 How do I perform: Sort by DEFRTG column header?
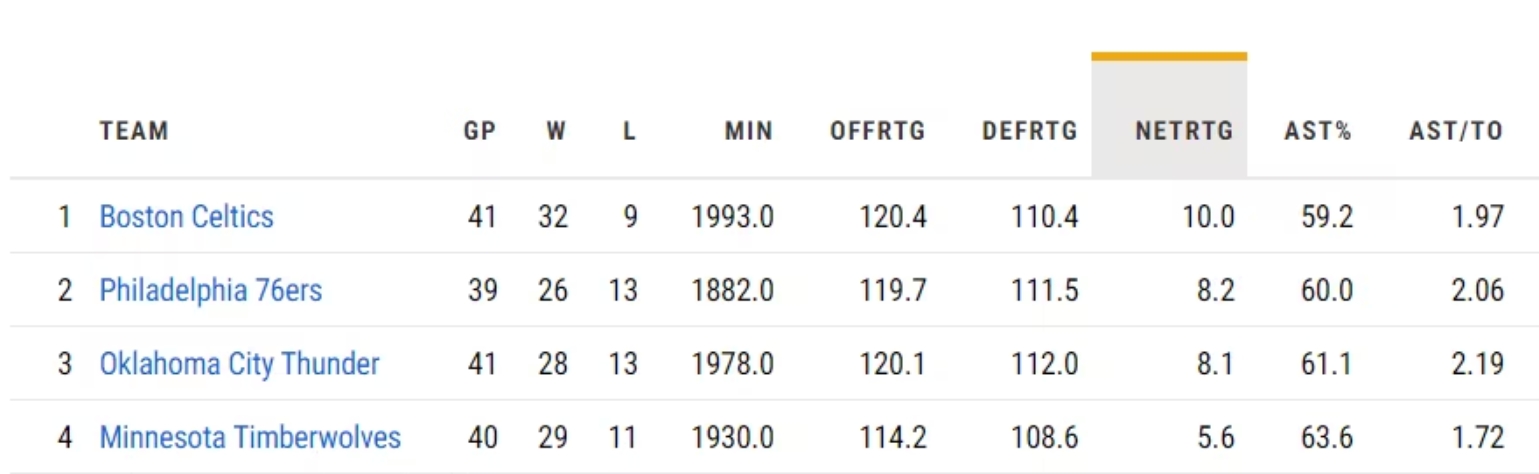(x=1030, y=131)
